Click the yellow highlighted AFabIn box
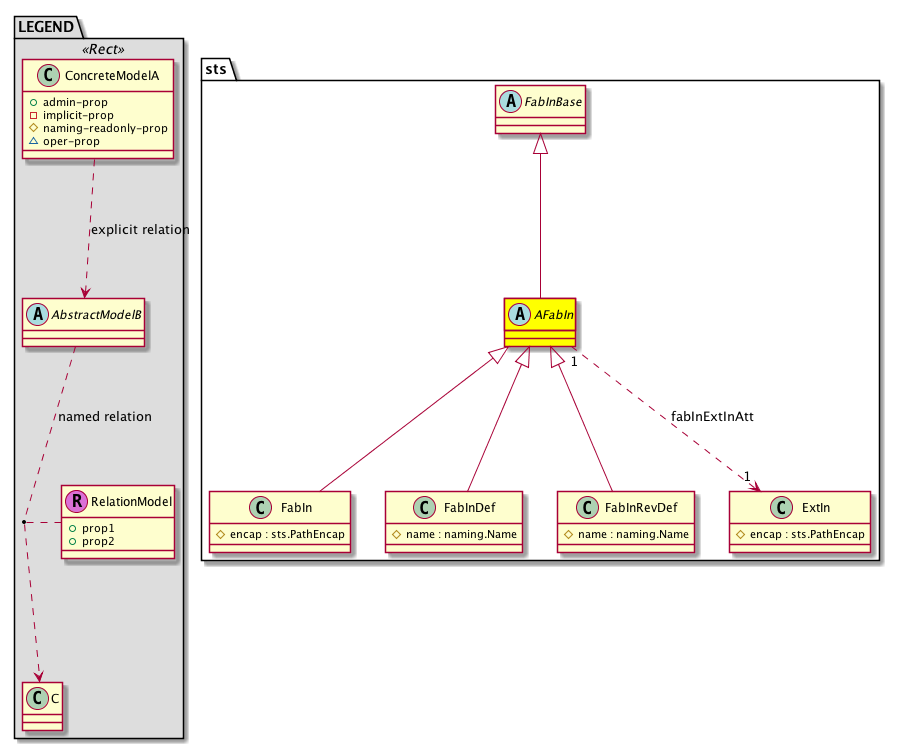 pos(540,322)
